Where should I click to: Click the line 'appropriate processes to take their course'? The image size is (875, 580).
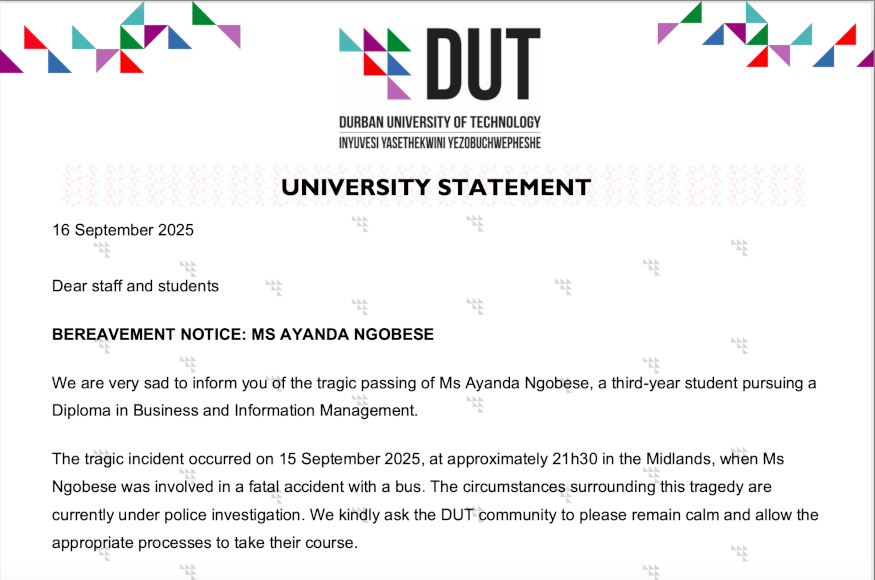click(203, 543)
